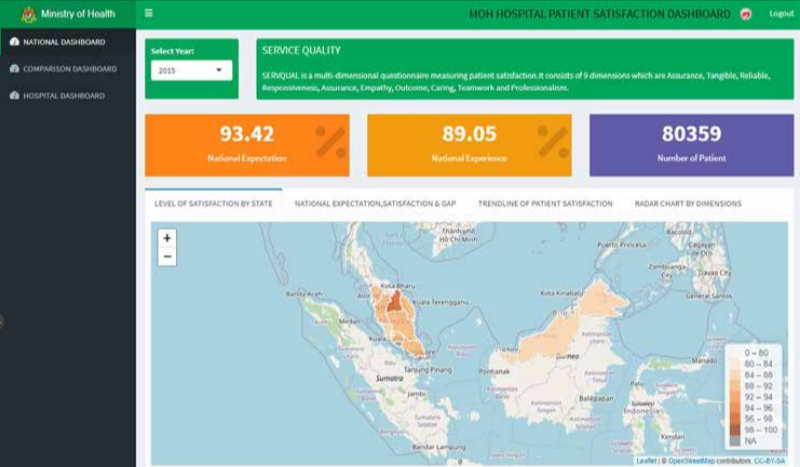Select Level of Satisfaction by State tab
Screen dimensions: 800x467
click(213, 203)
